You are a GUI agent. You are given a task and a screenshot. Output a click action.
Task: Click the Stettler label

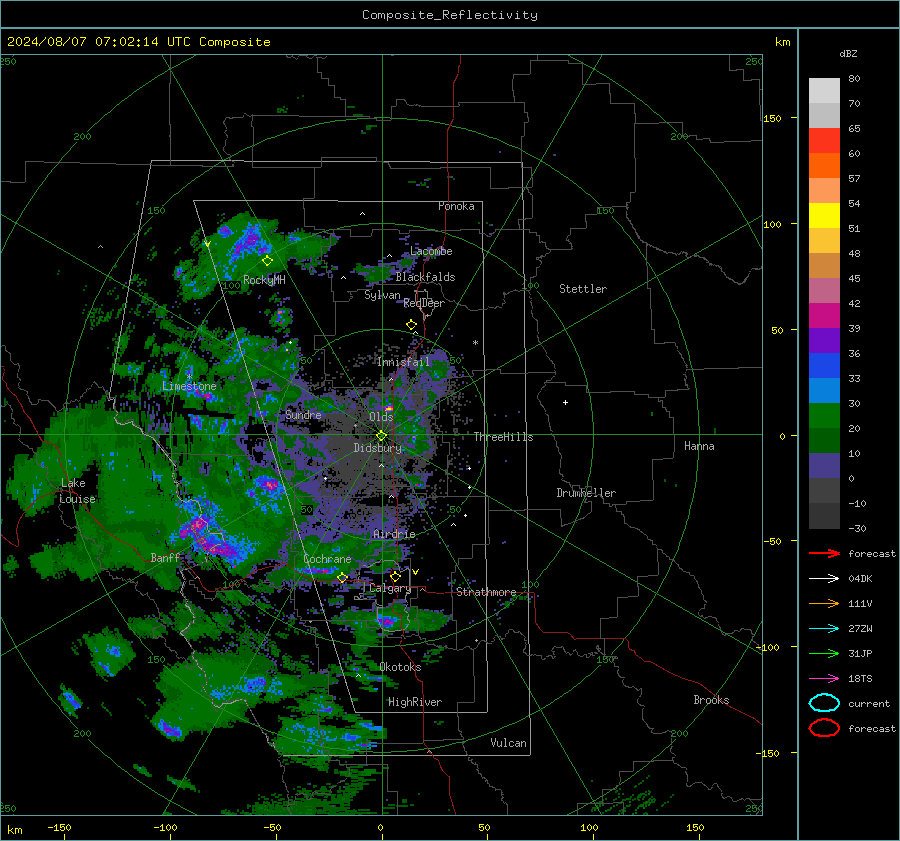pos(583,289)
